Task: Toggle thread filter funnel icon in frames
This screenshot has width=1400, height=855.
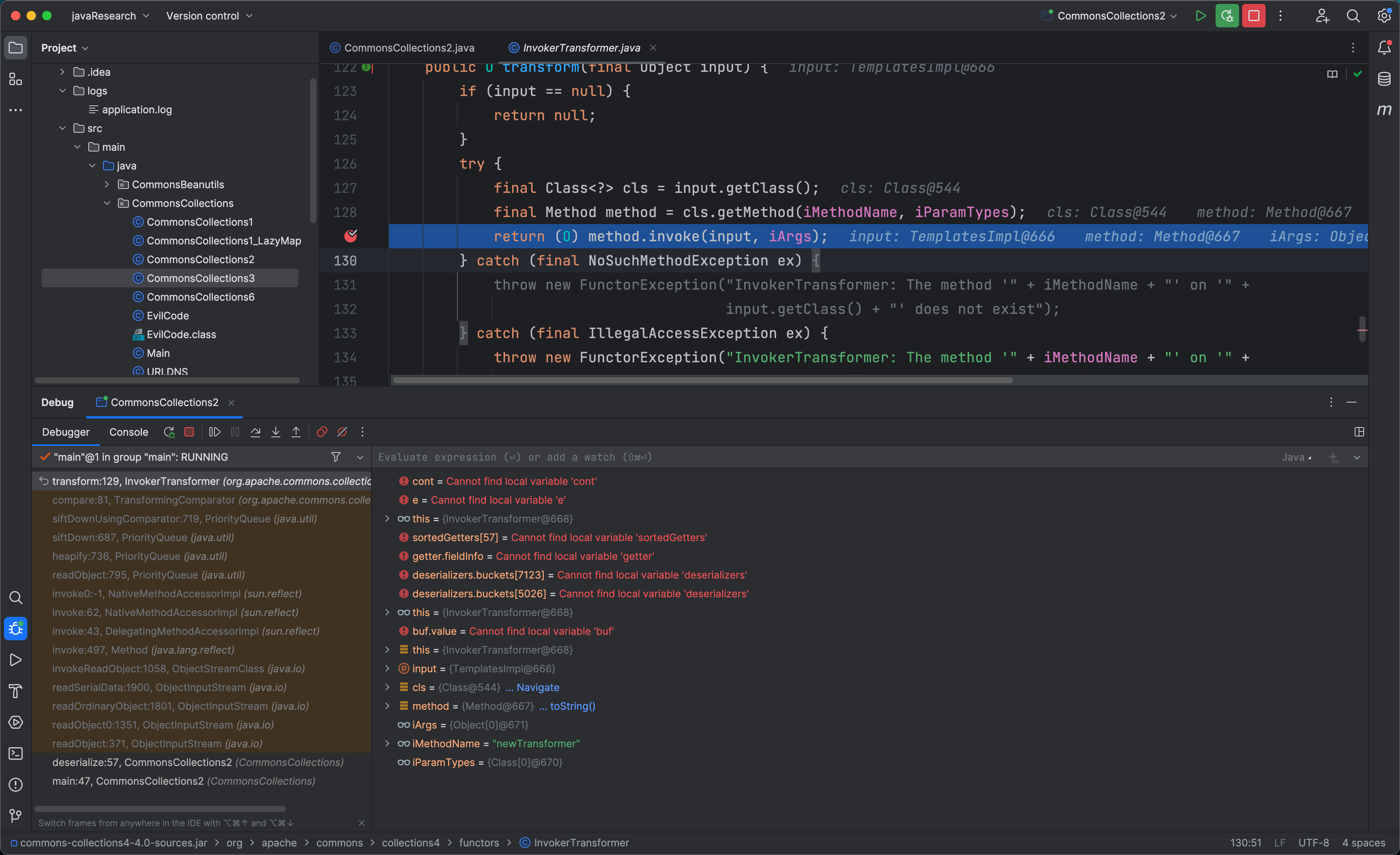Action: (336, 457)
